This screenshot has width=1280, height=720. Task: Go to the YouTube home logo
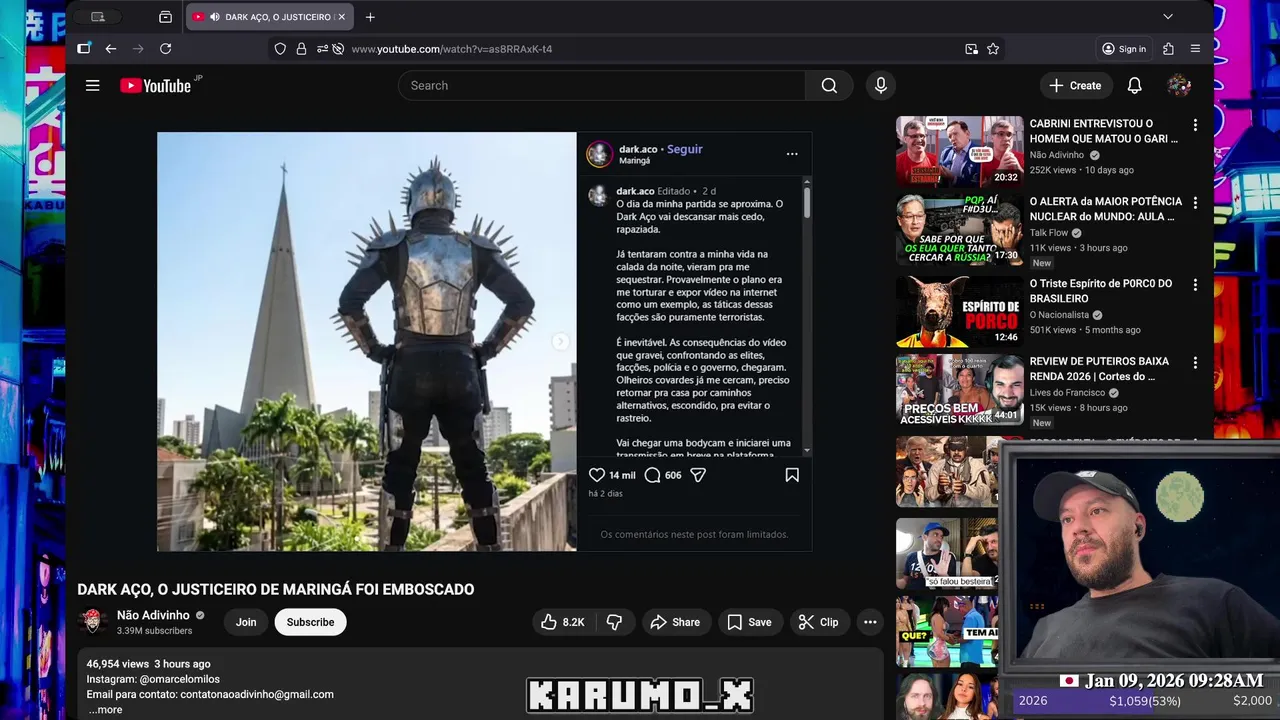click(x=155, y=86)
